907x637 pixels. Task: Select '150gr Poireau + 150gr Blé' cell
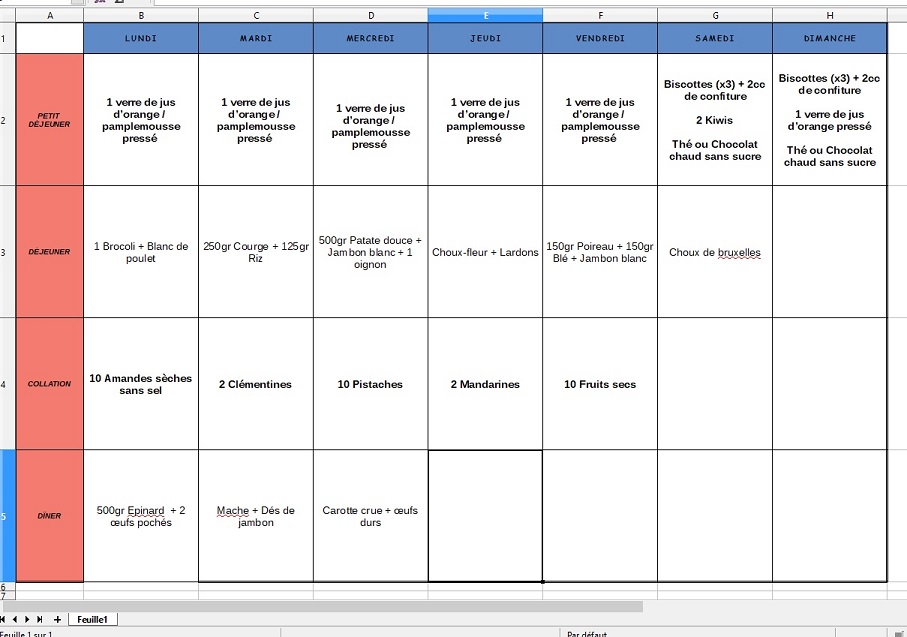tap(600, 252)
